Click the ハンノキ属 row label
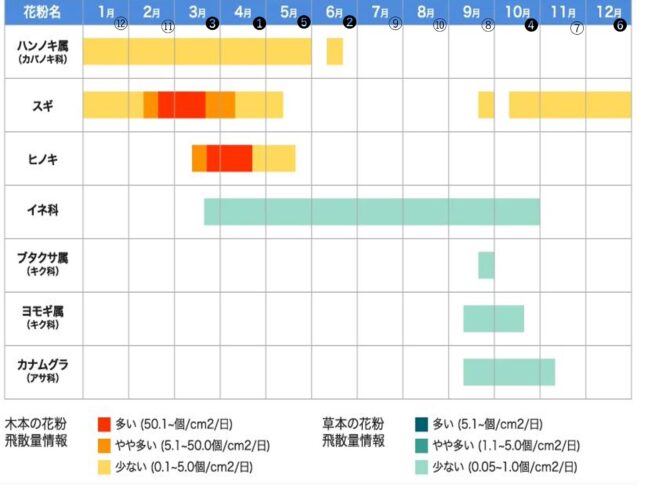650x485 pixels. pos(42,51)
